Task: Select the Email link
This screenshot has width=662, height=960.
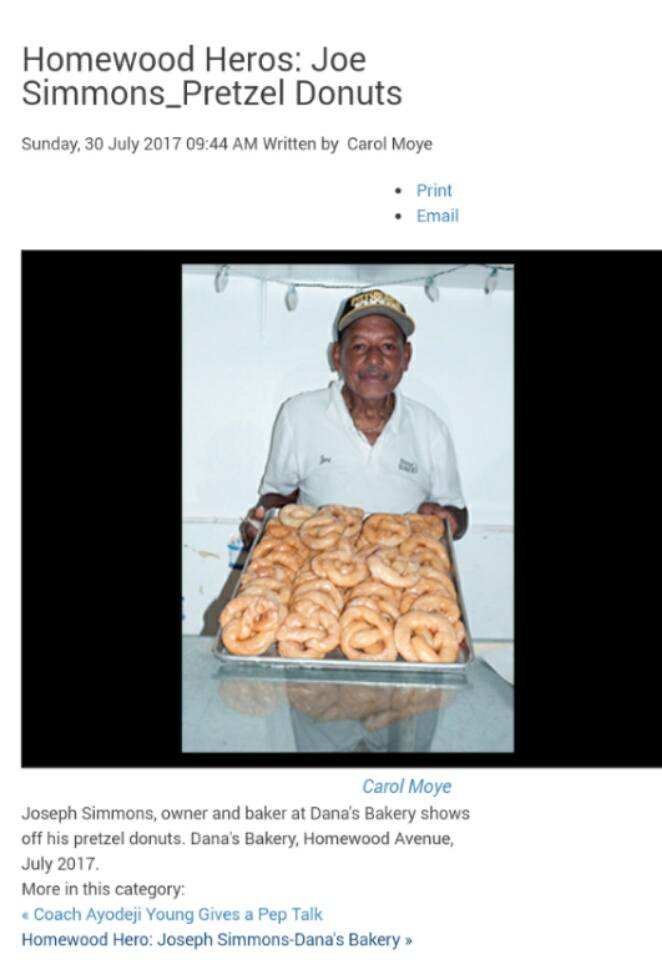Action: click(437, 216)
